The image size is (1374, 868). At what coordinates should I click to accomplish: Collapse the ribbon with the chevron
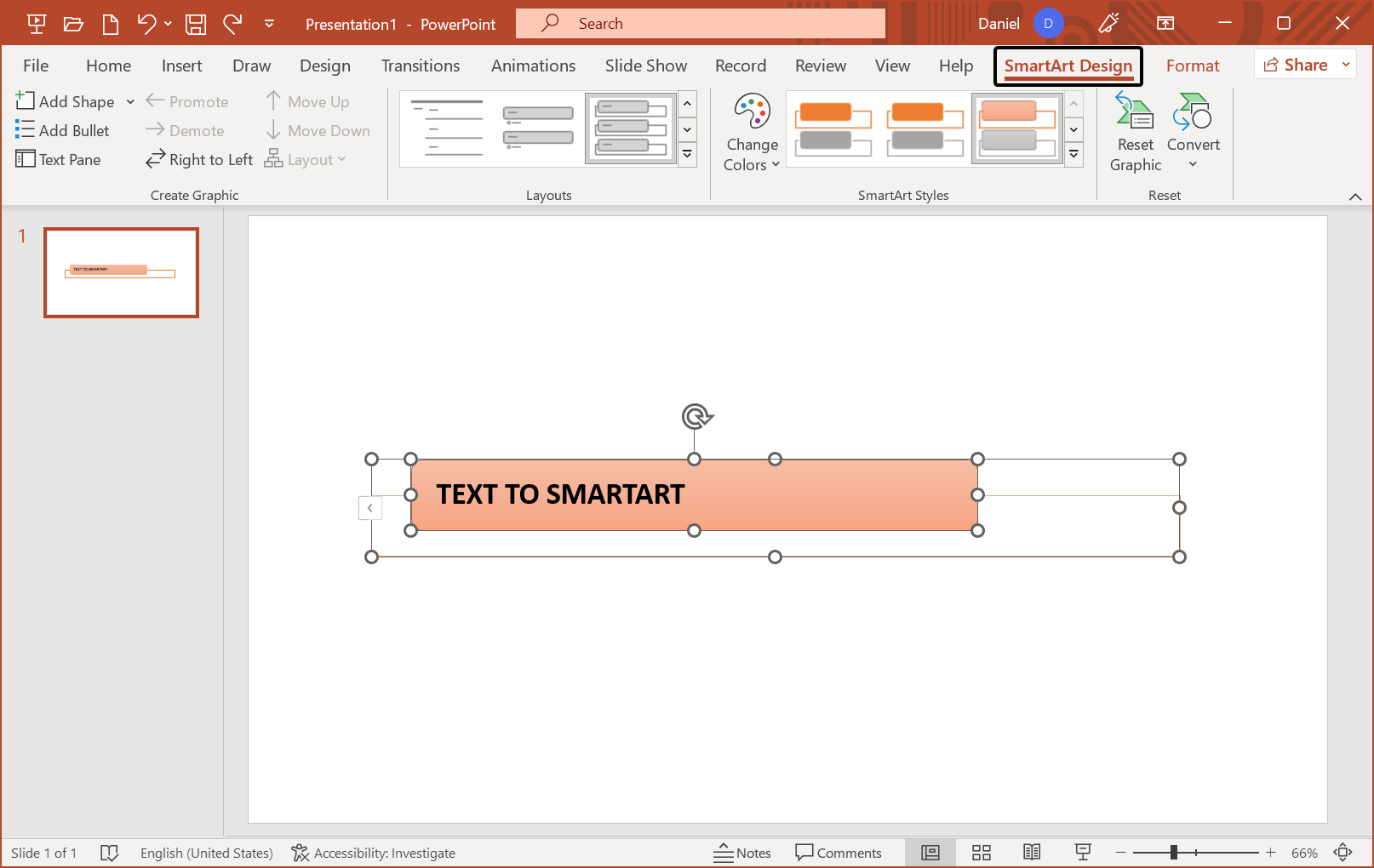tap(1356, 196)
